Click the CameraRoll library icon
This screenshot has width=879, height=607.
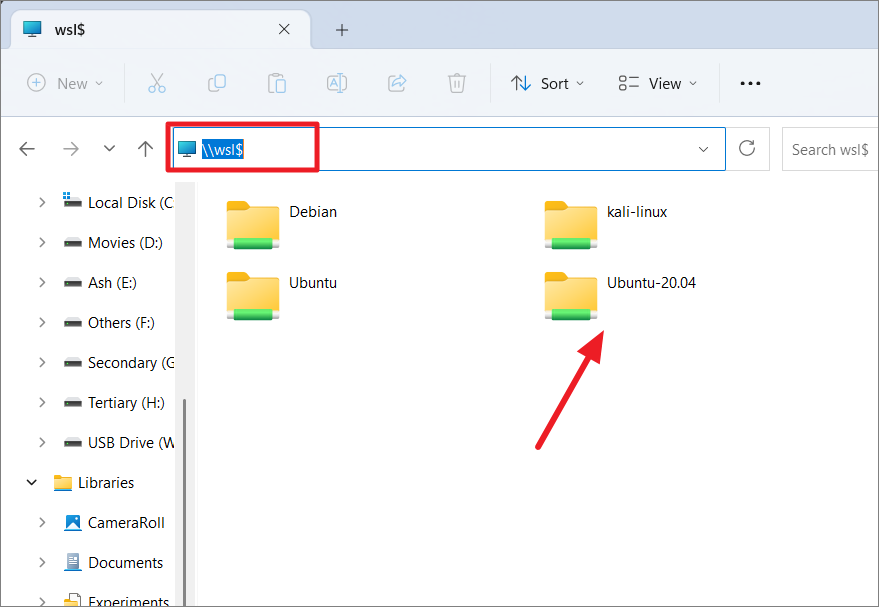73,523
